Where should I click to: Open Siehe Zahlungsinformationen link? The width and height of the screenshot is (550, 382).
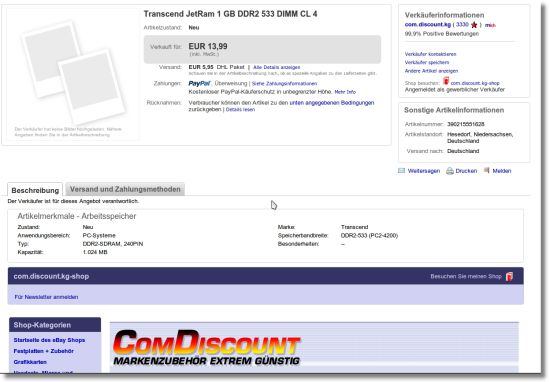[x=284, y=83]
